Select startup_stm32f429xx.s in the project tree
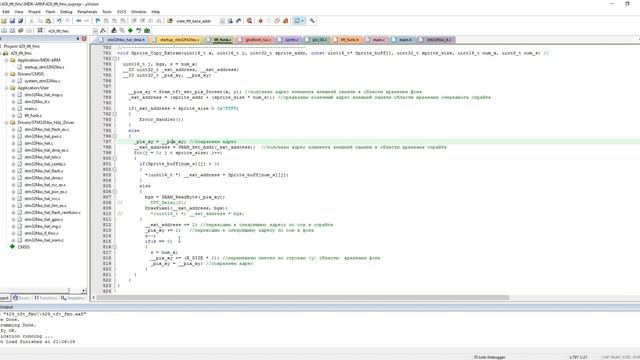Image resolution: width=640 pixels, height=360 pixels. [44, 67]
